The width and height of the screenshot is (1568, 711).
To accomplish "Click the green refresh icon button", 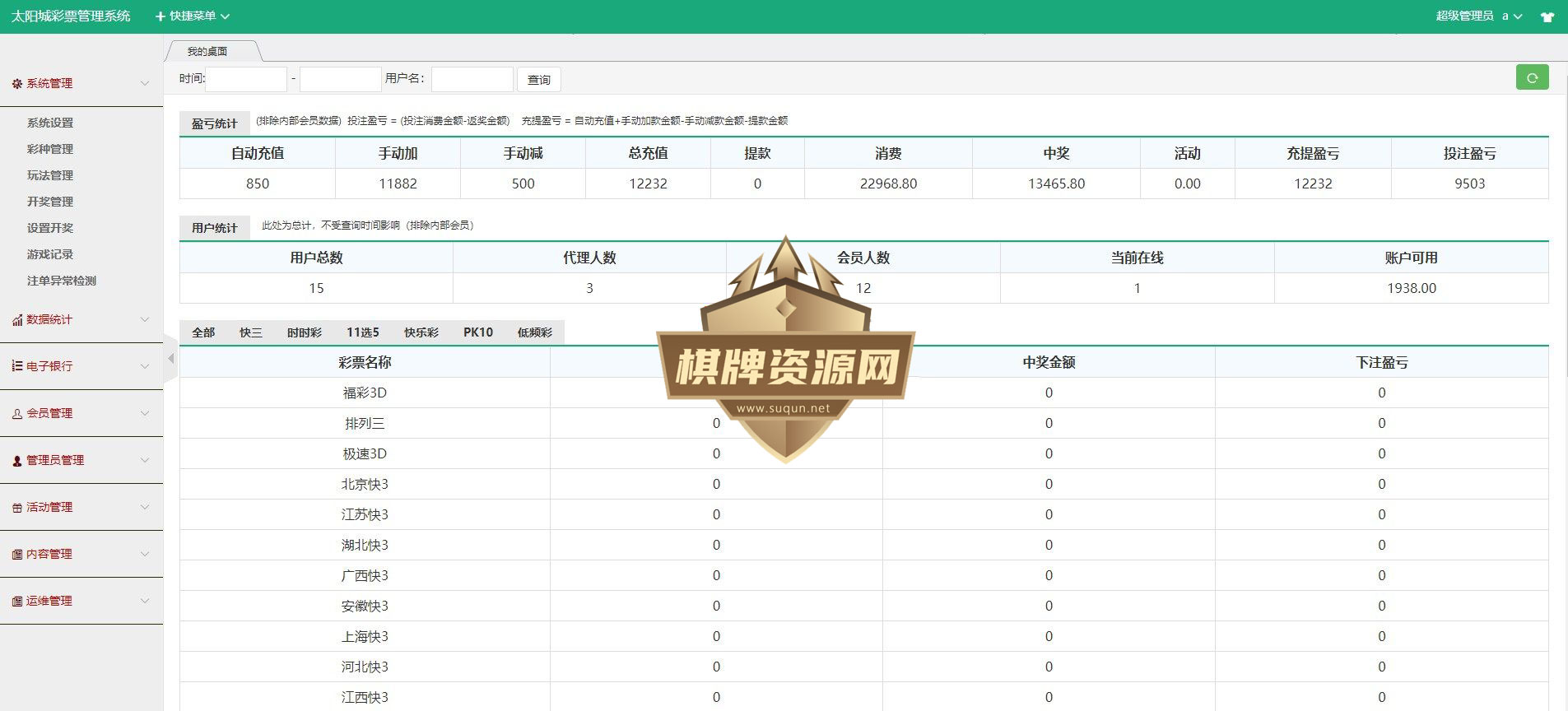I will pyautogui.click(x=1532, y=77).
